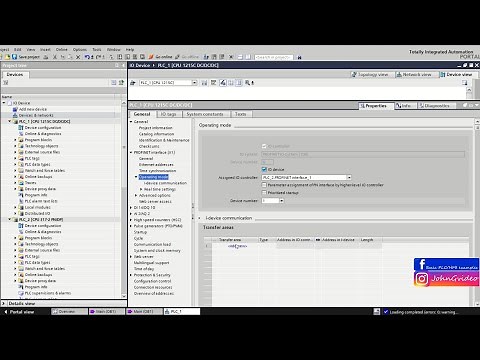Expand High speed counters (HSC) node

point(131,220)
